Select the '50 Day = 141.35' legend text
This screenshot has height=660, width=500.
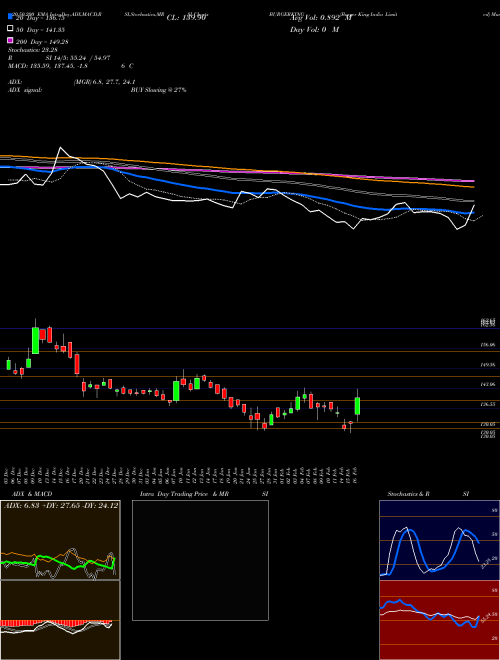[41, 30]
